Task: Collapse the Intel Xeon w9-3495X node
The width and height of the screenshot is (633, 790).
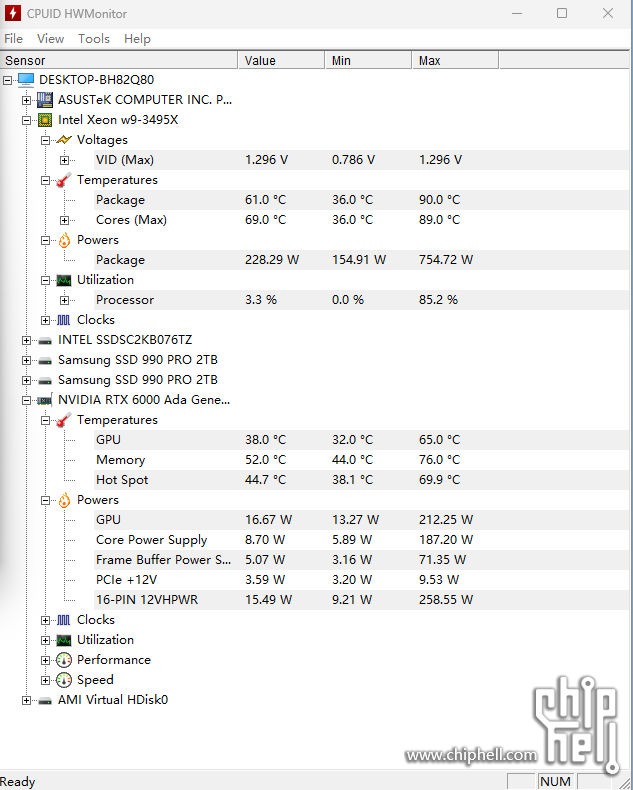Action: point(26,120)
